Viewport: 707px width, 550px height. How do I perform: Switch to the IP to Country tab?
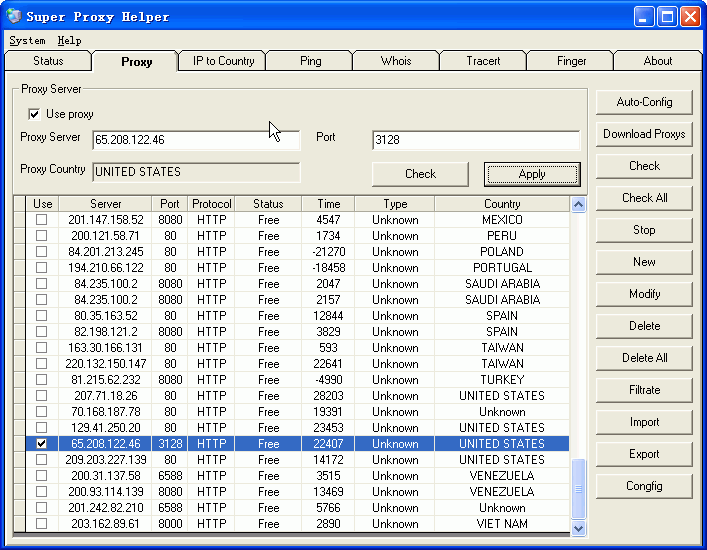223,61
